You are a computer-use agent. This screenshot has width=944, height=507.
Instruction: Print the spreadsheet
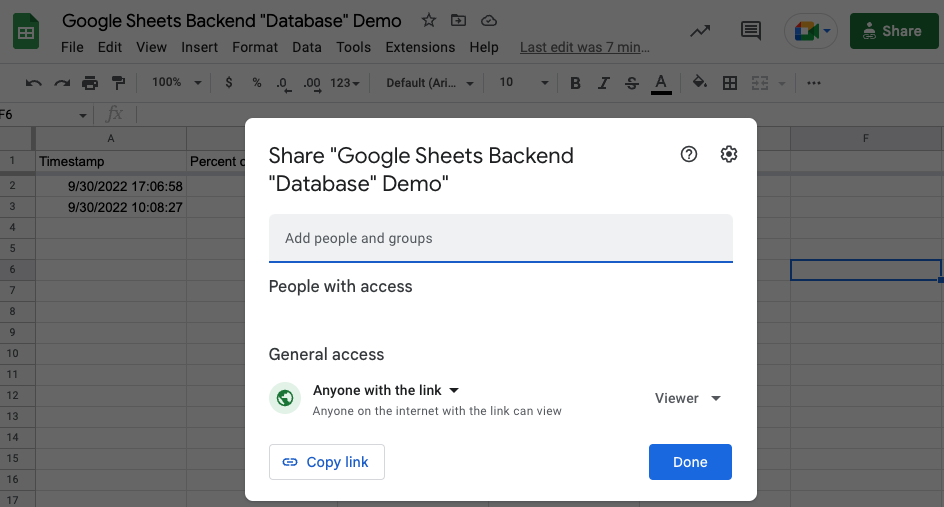point(90,83)
